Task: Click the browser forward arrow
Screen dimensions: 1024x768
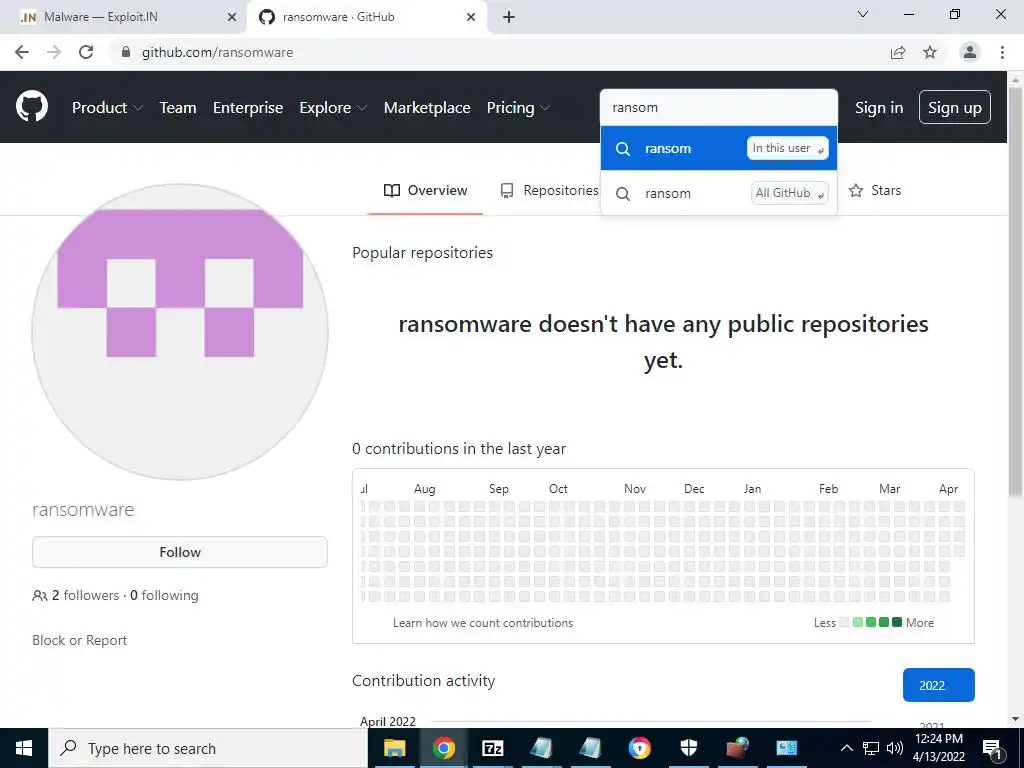Action: click(54, 52)
